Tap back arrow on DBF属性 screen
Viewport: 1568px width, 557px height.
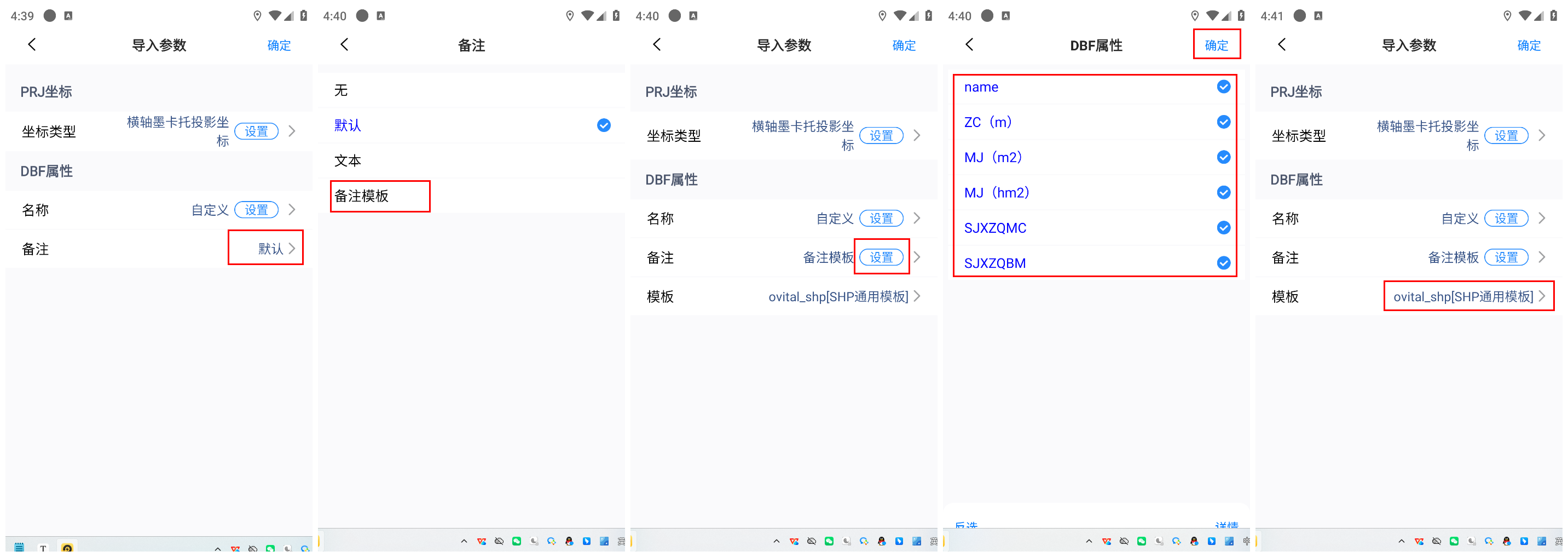point(970,44)
